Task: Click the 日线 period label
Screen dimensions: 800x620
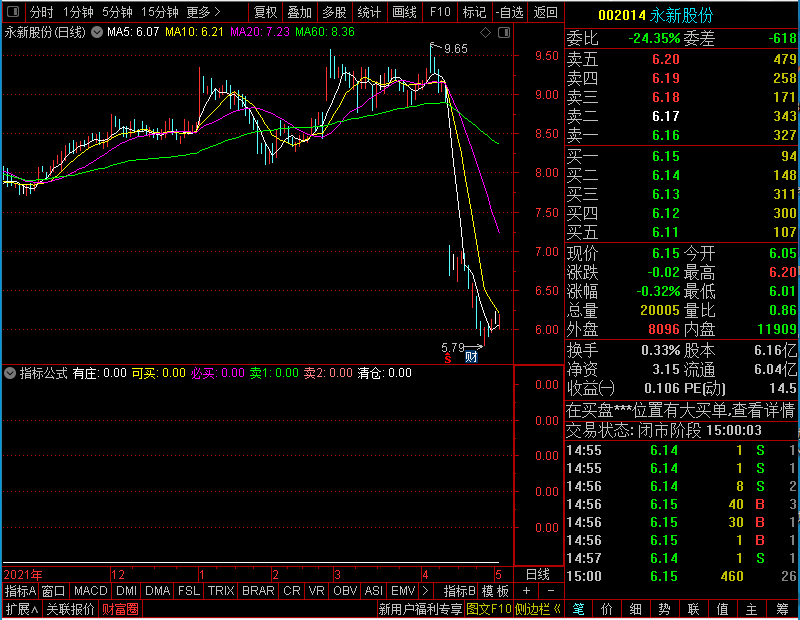Action: click(538, 575)
